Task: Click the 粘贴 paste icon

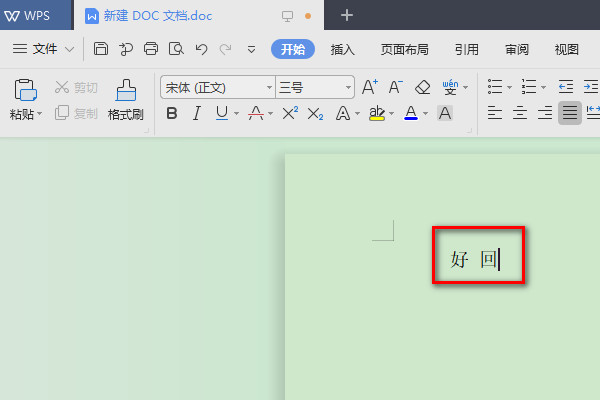Action: 25,90
